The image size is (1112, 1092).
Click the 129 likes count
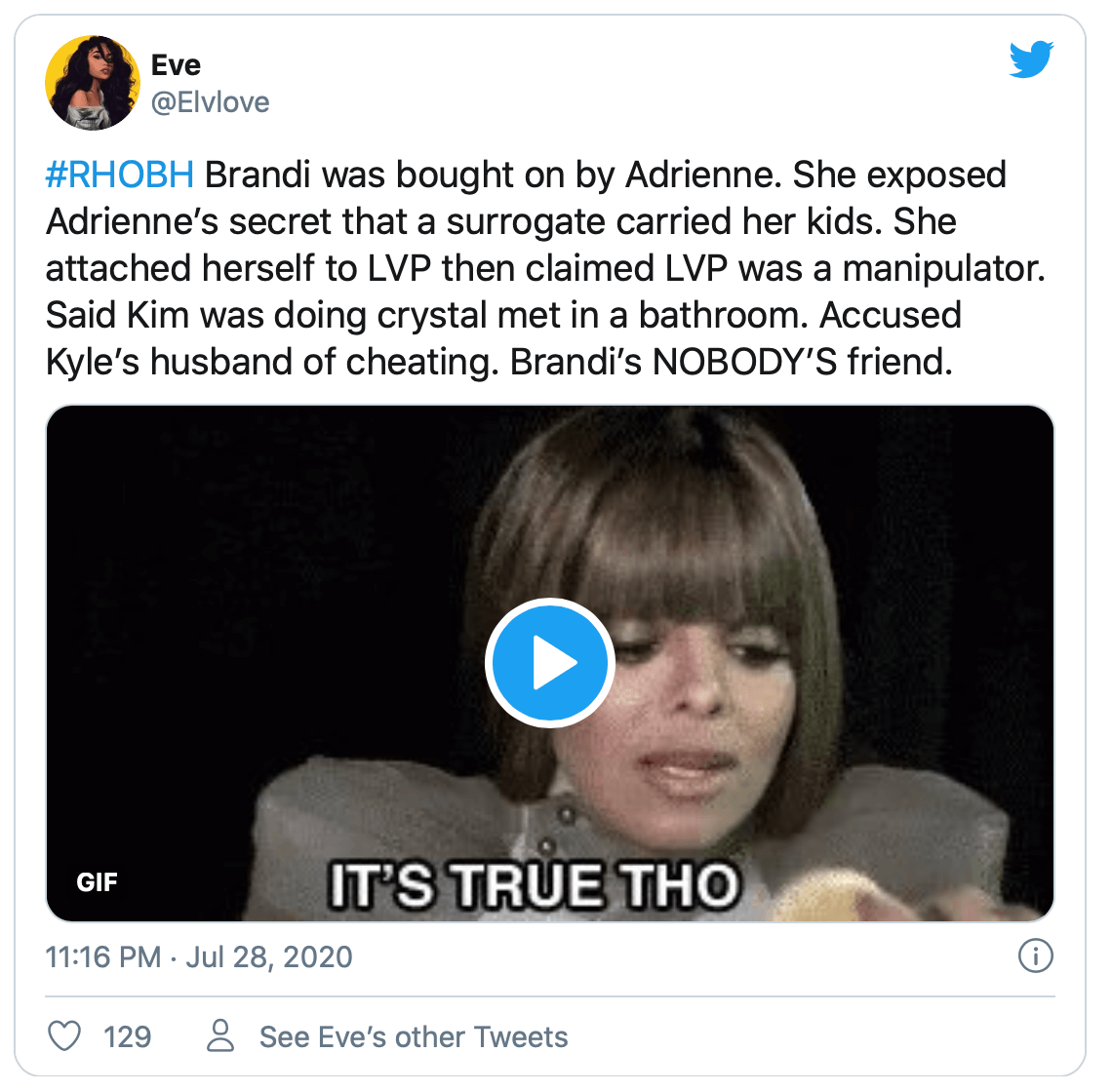[x=128, y=1036]
